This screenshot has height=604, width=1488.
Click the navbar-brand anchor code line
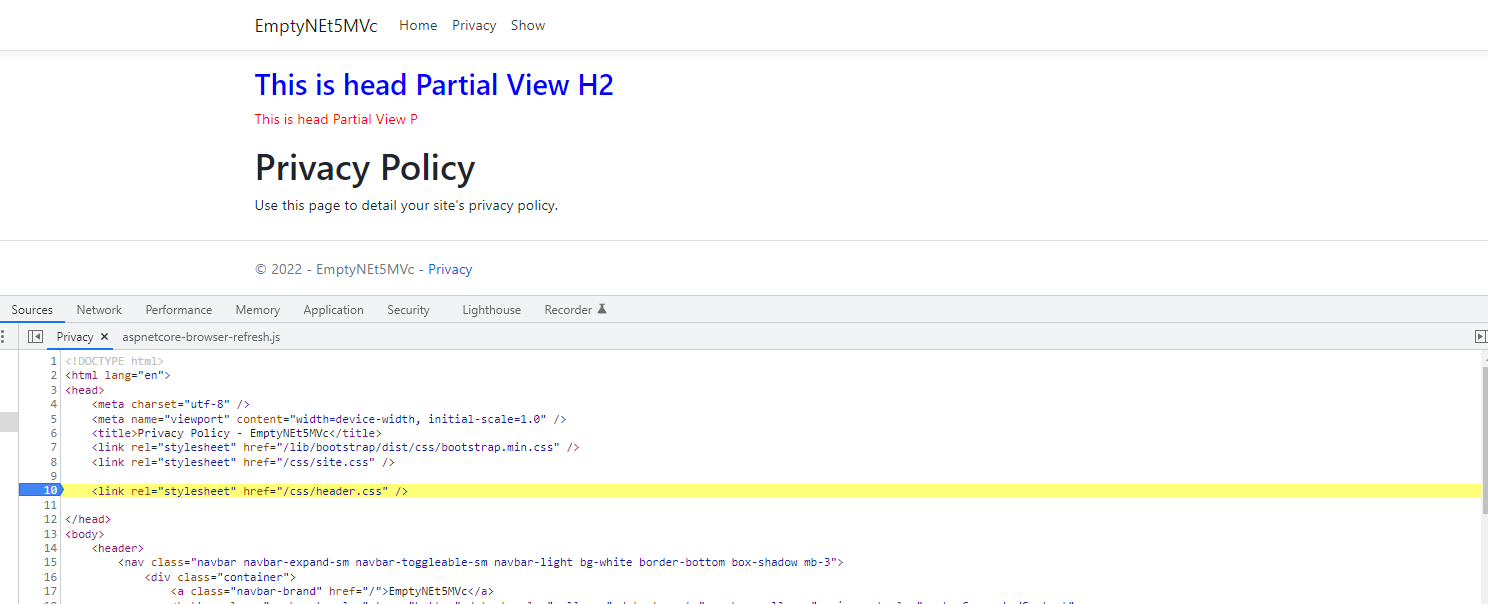click(332, 592)
